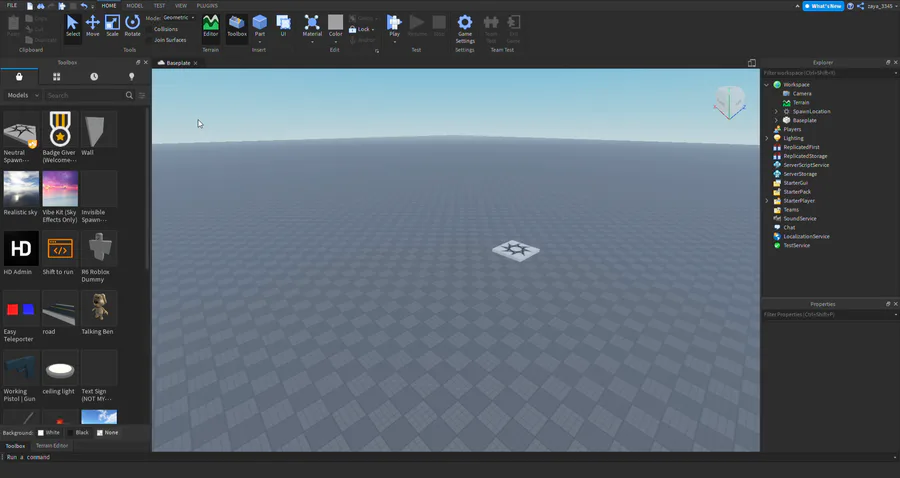Select ServerScriptService in Explorer
Image resolution: width=900 pixels, height=478 pixels.
click(806, 165)
